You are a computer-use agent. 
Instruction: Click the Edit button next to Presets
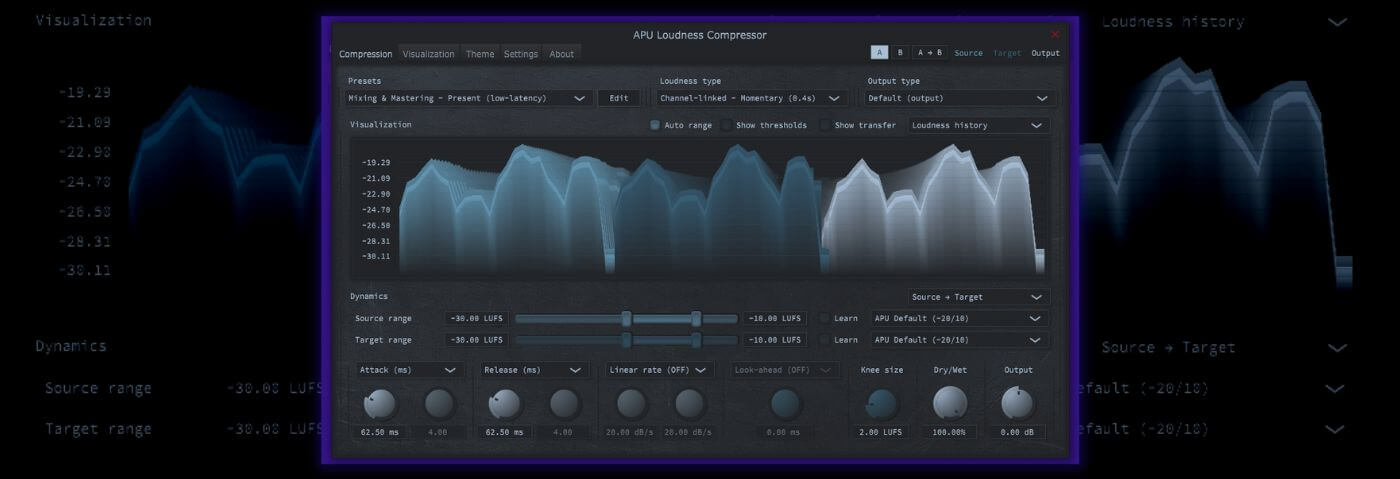[619, 98]
